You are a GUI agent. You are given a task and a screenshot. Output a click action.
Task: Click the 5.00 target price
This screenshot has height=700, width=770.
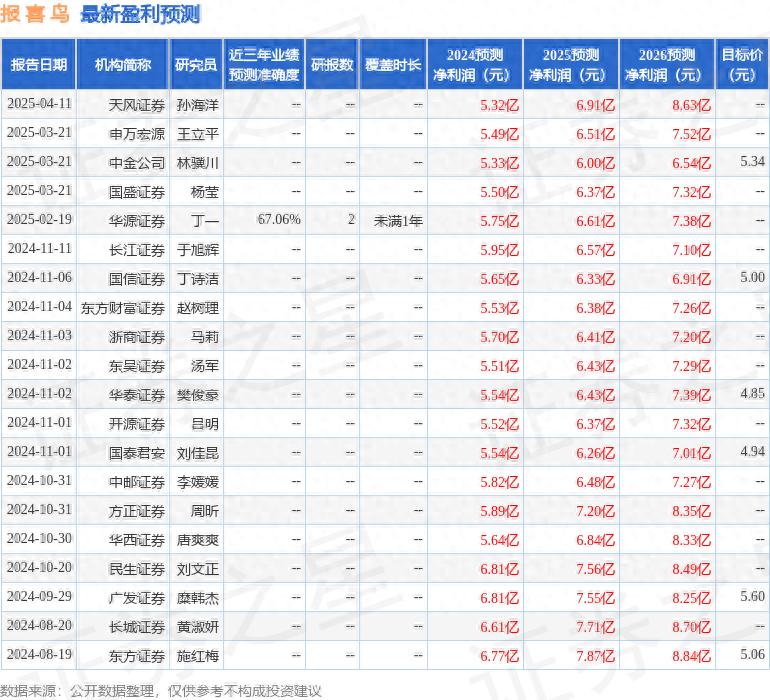(x=752, y=277)
